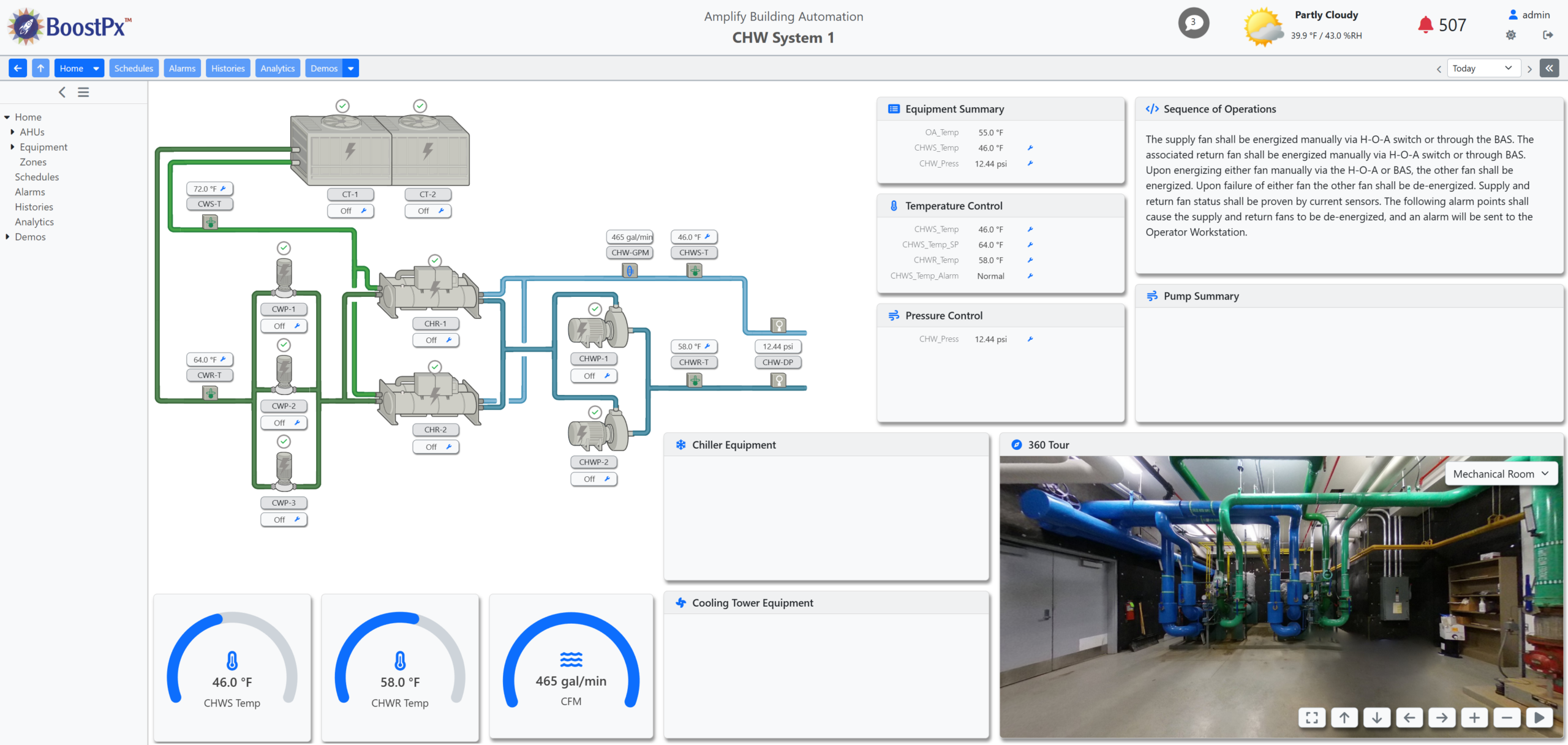Click the alarm bell icon
Viewport: 1568px width, 745px height.
(1425, 25)
